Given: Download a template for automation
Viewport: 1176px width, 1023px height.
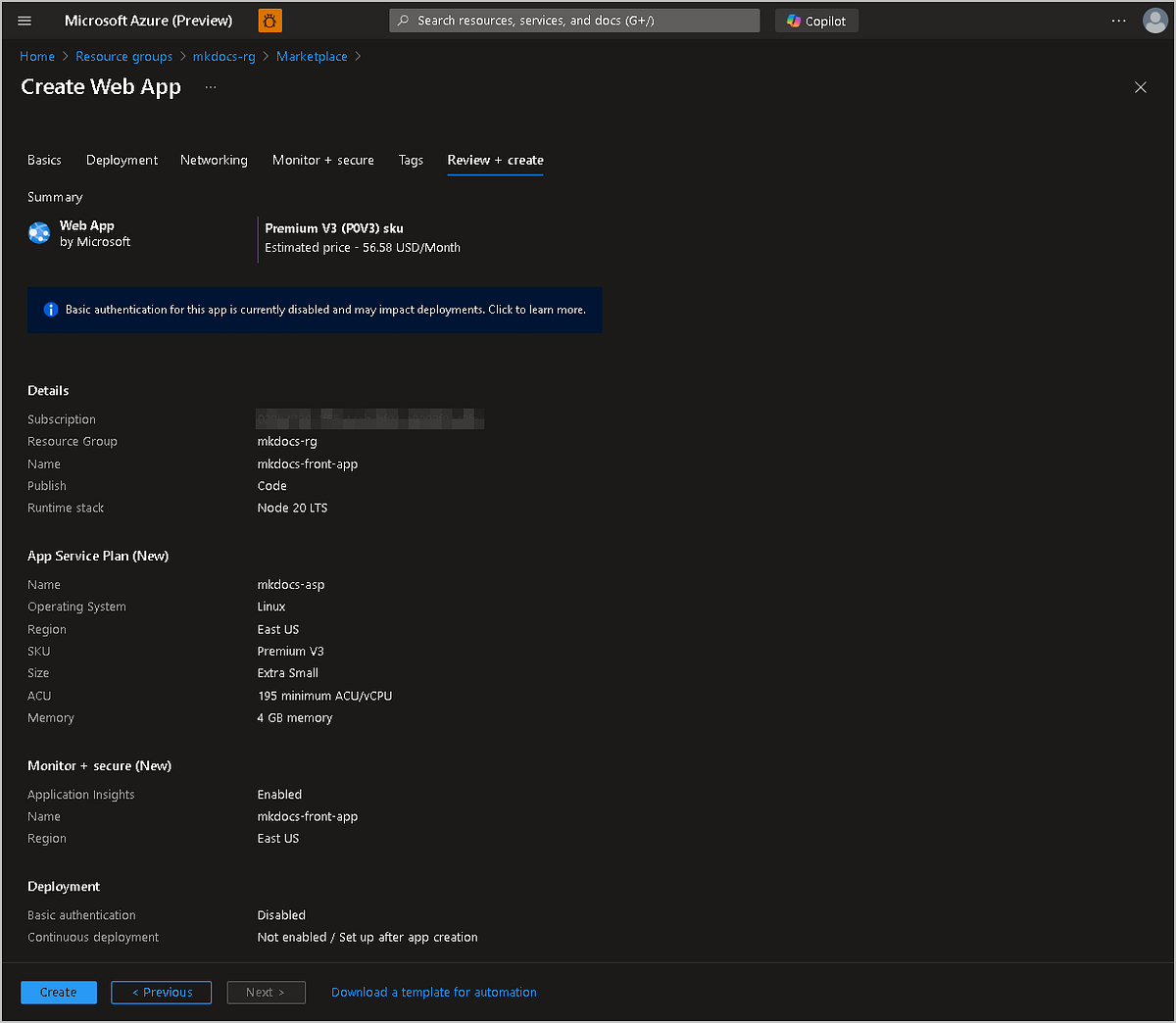Looking at the screenshot, I should coord(433,992).
